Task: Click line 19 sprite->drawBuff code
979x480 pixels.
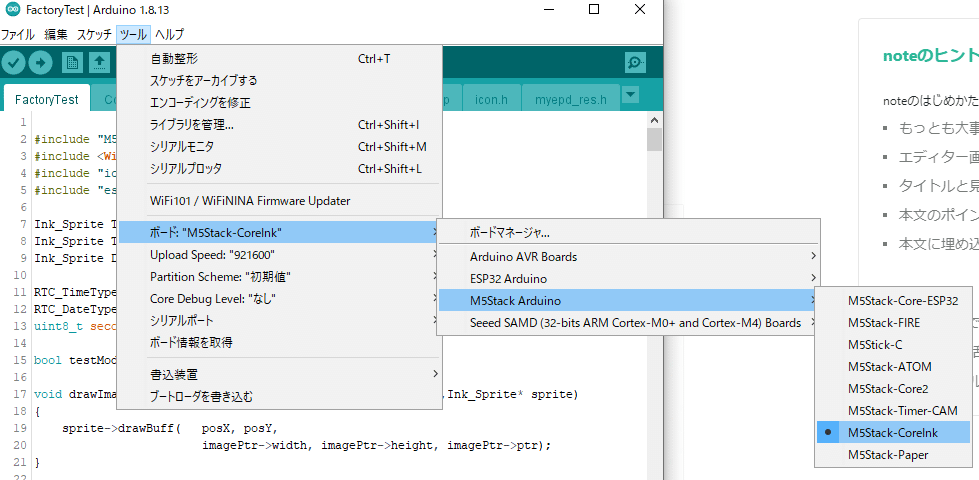Action: coord(169,429)
